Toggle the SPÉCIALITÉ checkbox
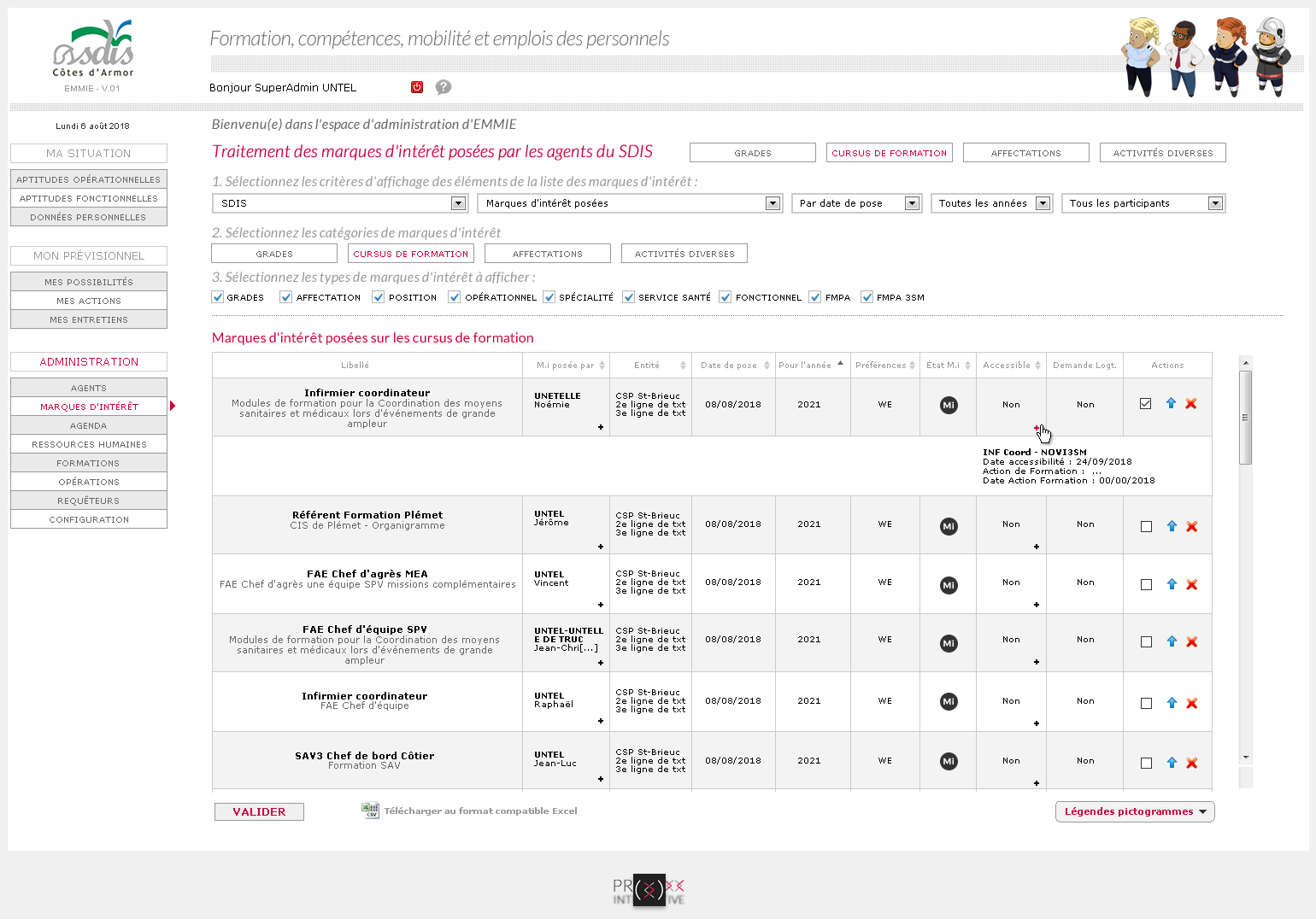This screenshot has height=919, width=1316. pyautogui.click(x=549, y=297)
